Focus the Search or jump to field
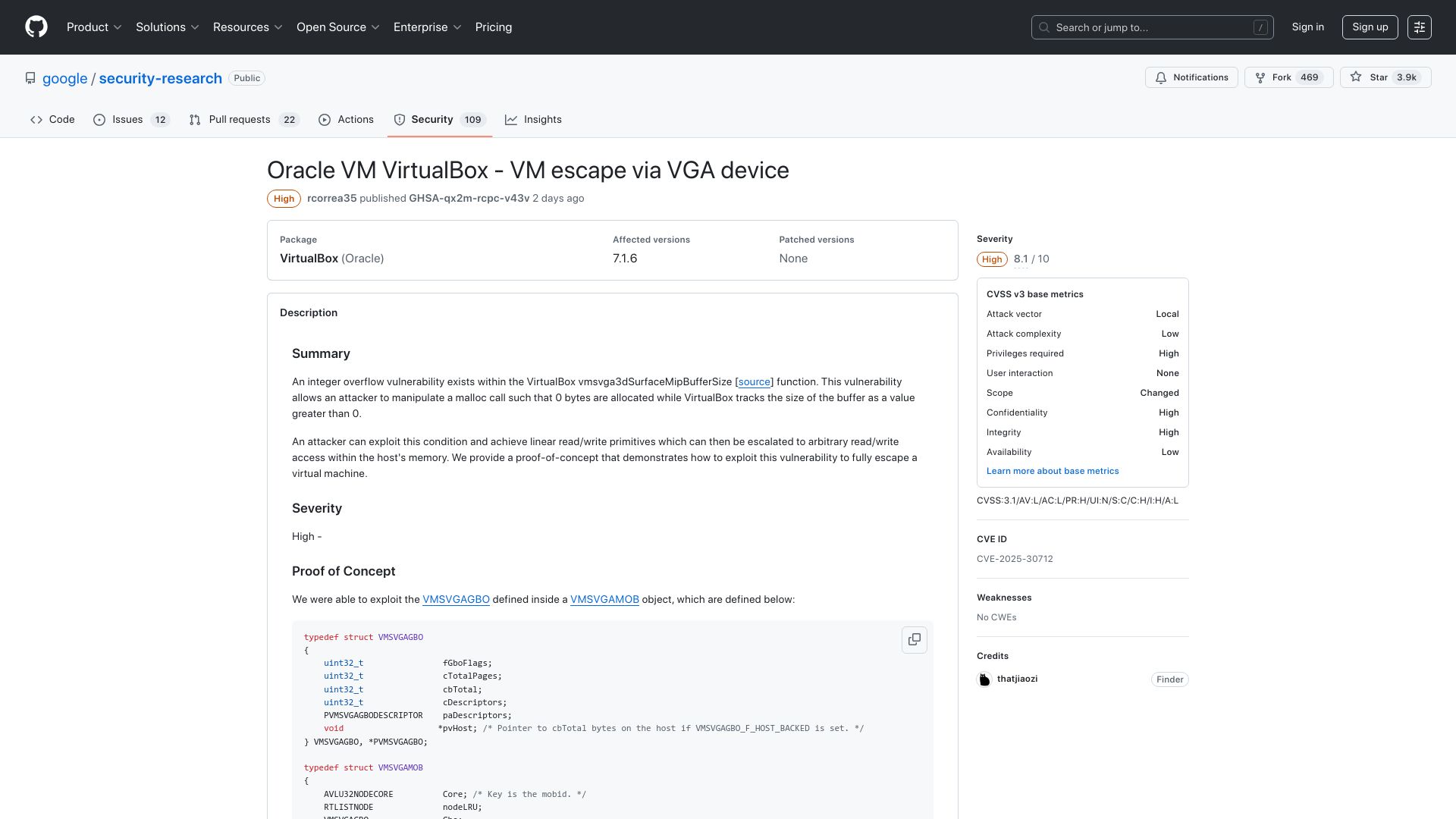The width and height of the screenshot is (1456, 819). pos(1152,27)
